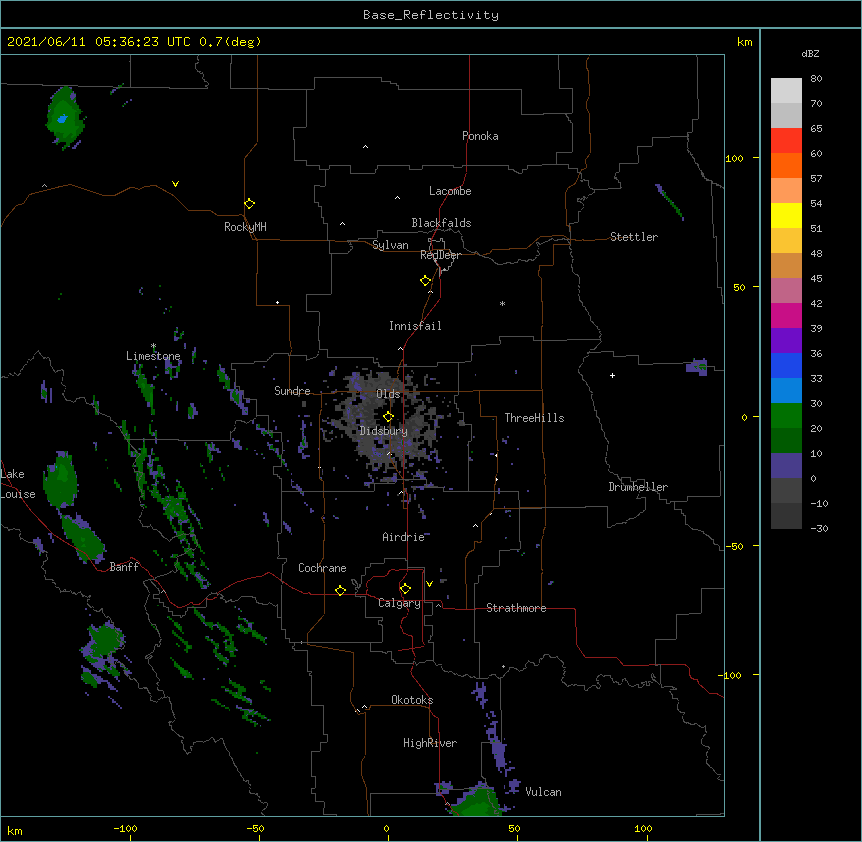Screen dimensions: 862x842
Task: Pick the purple 39 dBZ legend swatch
Action: (786, 340)
